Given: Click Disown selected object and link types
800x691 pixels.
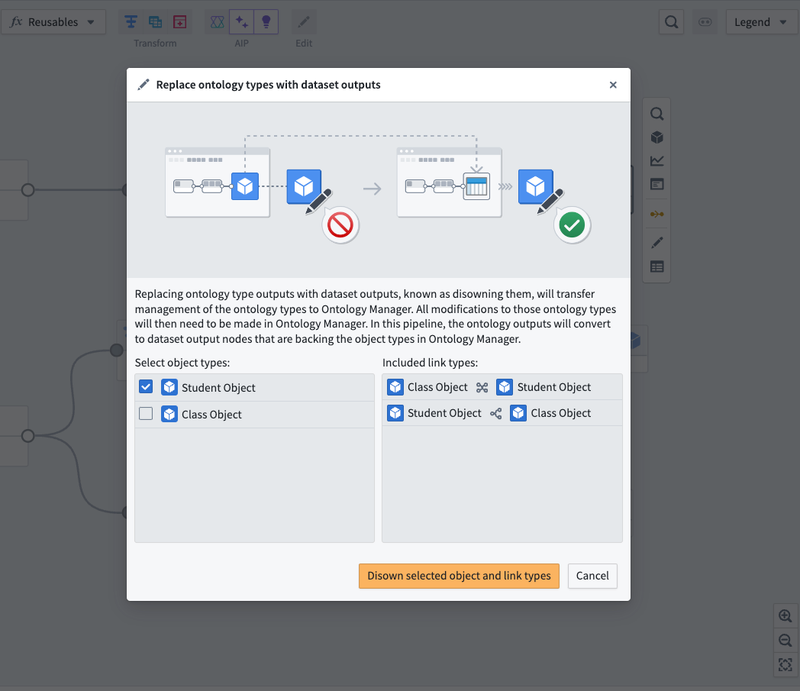Looking at the screenshot, I should click(x=459, y=576).
